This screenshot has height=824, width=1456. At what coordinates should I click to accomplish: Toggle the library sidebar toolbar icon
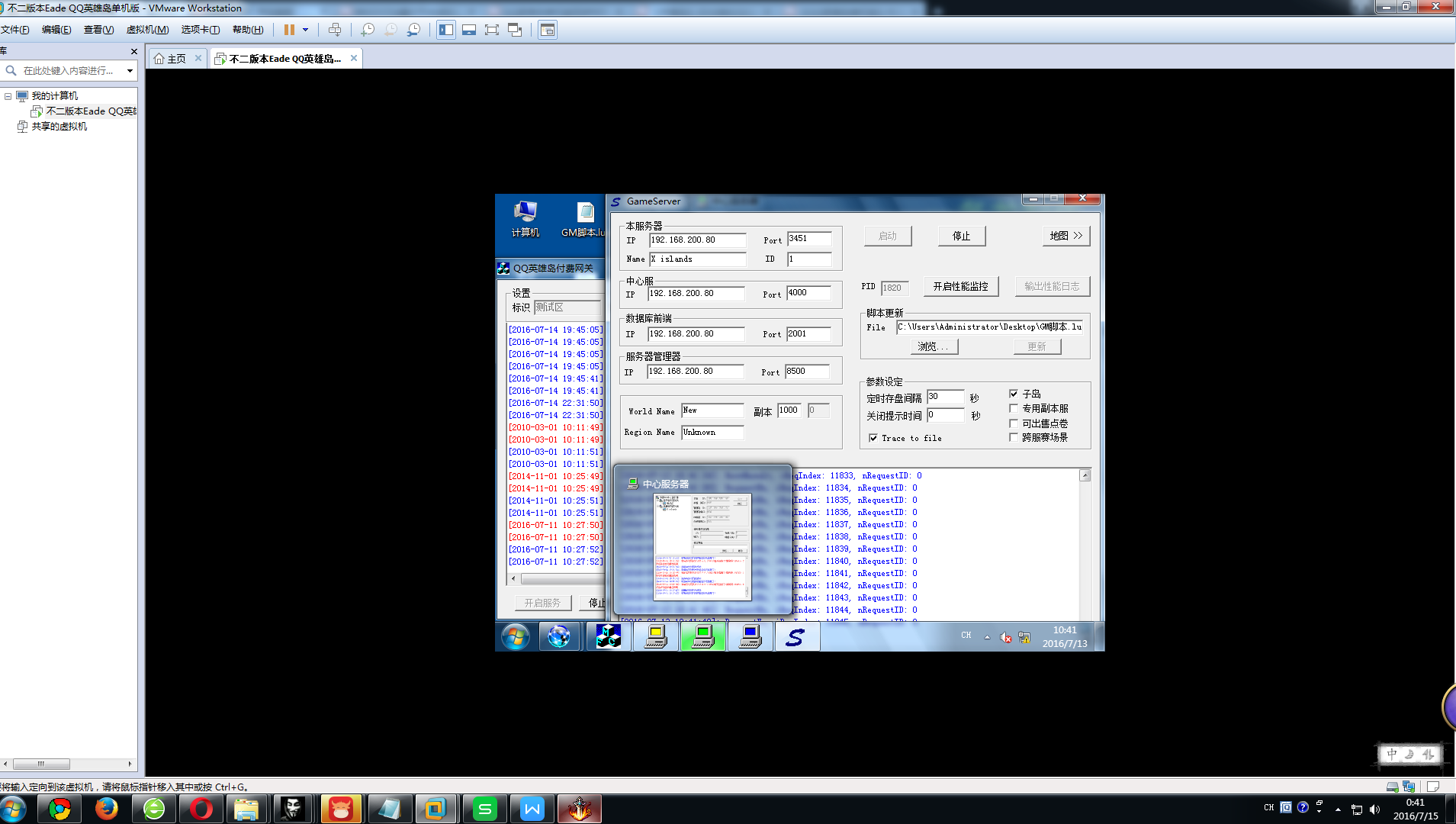(x=446, y=30)
